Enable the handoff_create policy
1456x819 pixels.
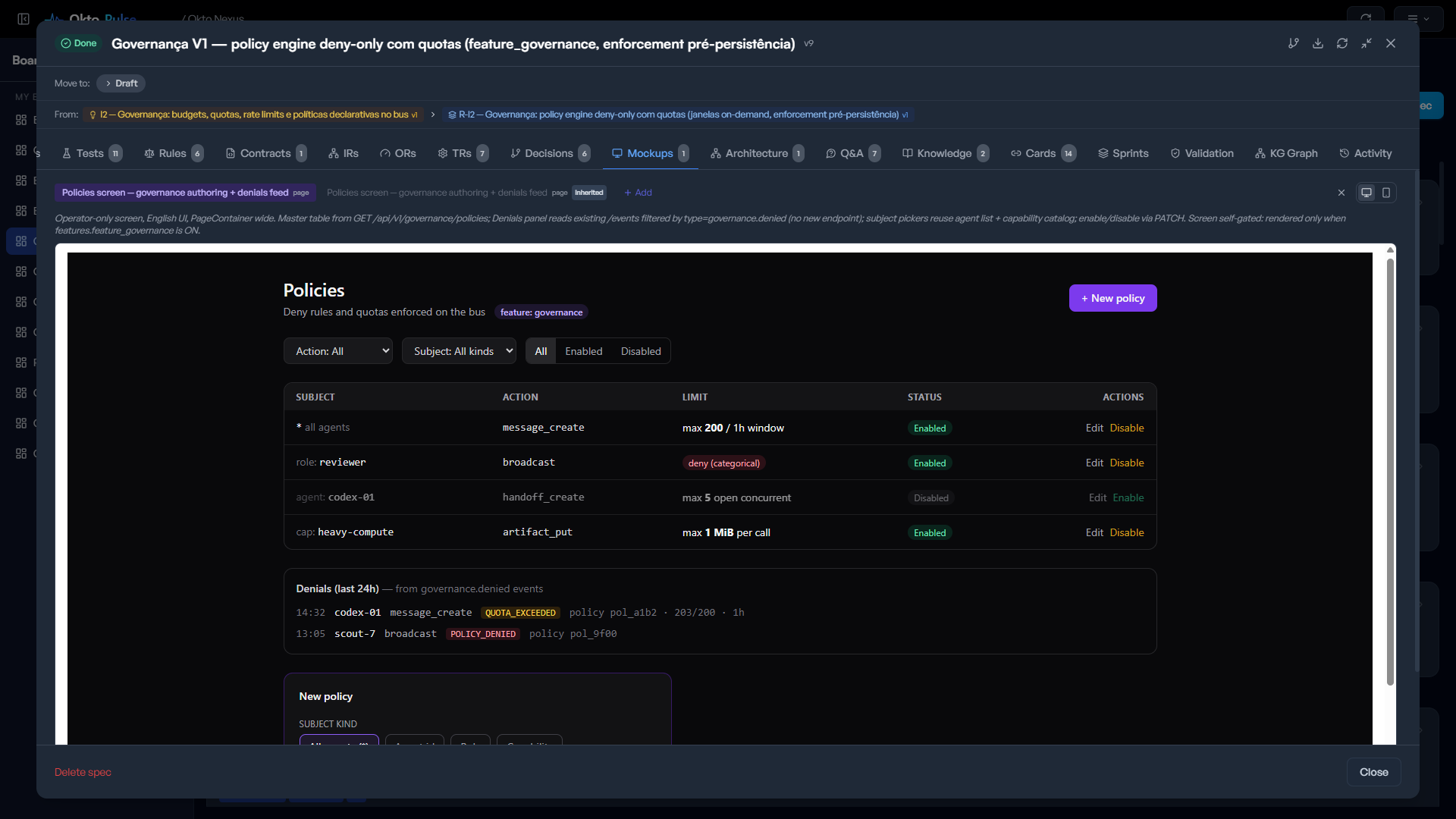1128,497
